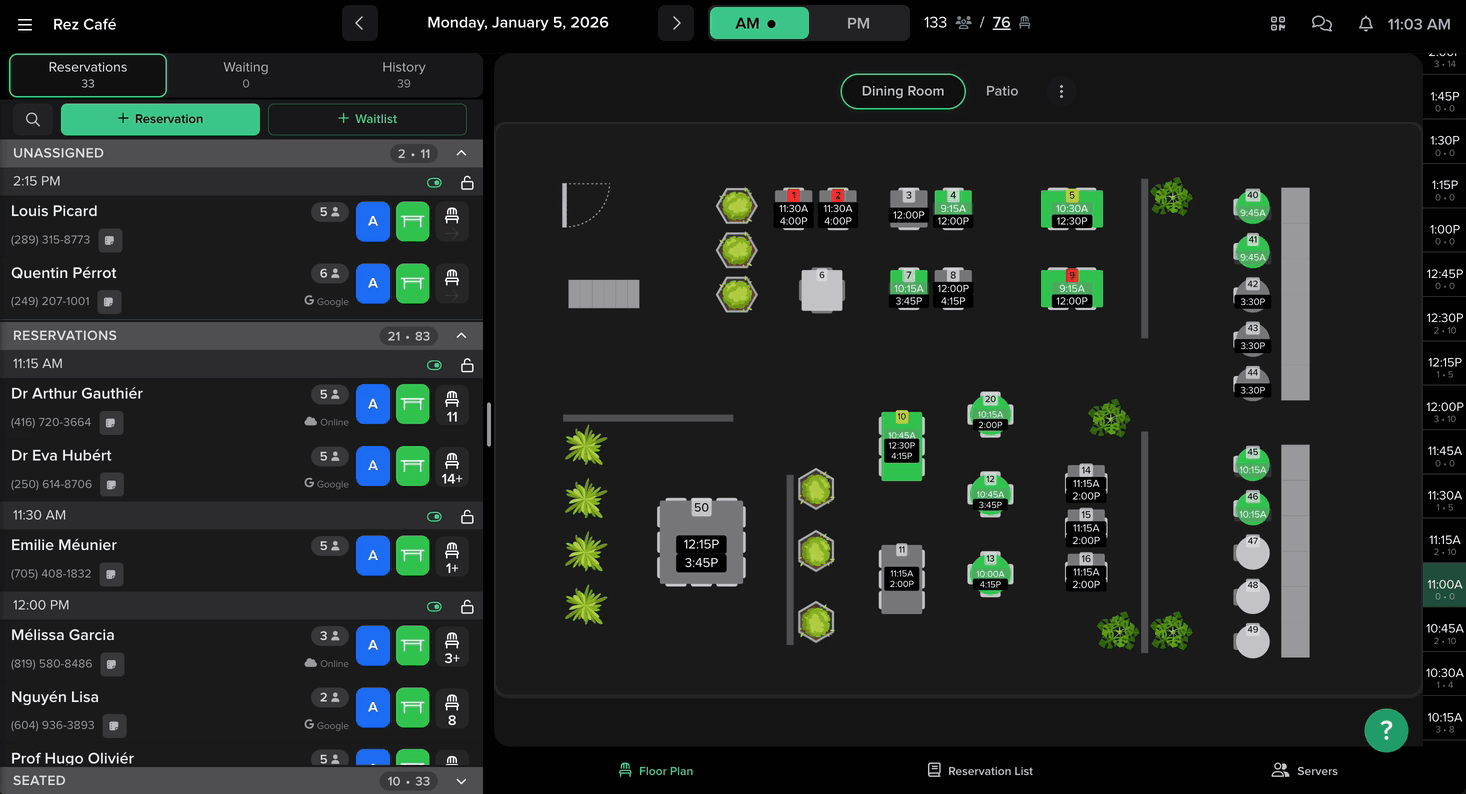Select 12:00P slot in the timeline
The height and width of the screenshot is (794, 1466).
click(1444, 412)
